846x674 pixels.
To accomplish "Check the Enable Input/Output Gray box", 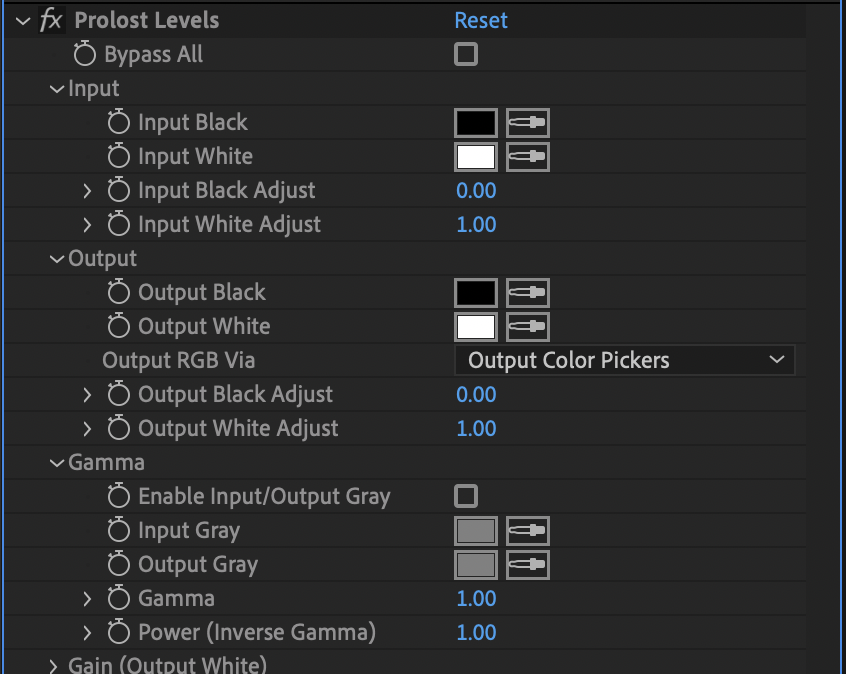I will click(x=466, y=496).
